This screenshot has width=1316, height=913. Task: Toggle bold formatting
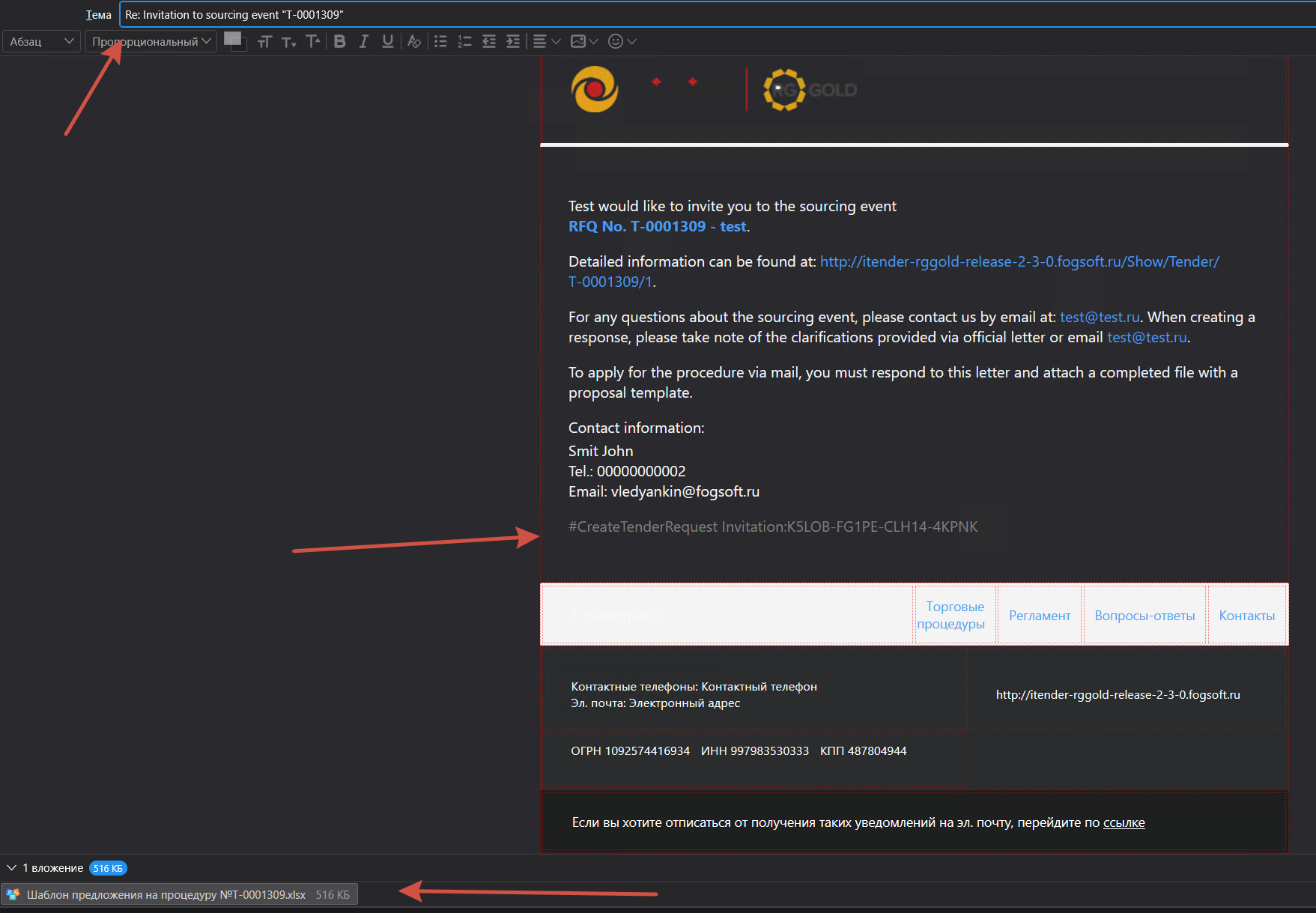[x=339, y=41]
